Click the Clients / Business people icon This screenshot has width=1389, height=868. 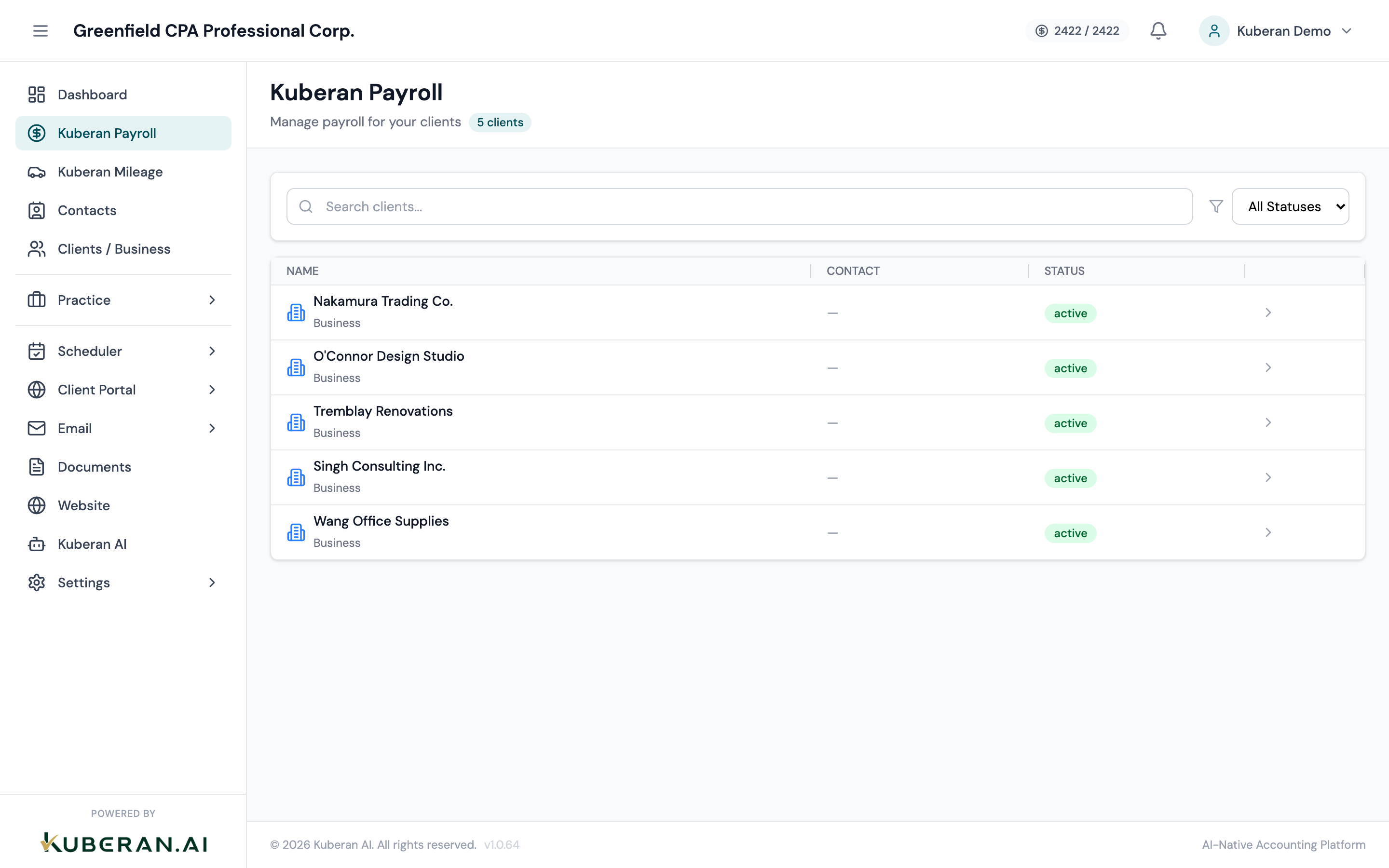[37, 248]
